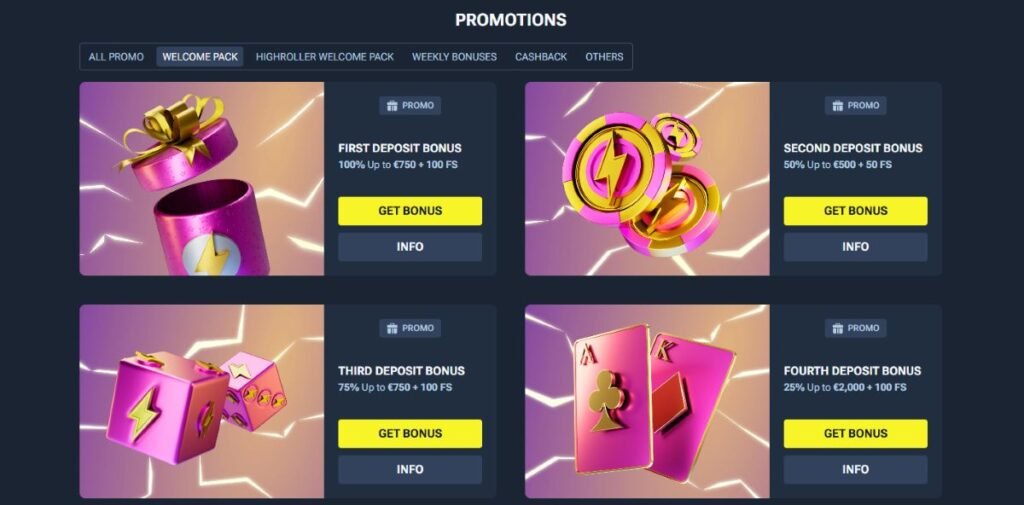Open Info for Fourth Deposit Bonus
The width and height of the screenshot is (1024, 505).
(x=856, y=470)
